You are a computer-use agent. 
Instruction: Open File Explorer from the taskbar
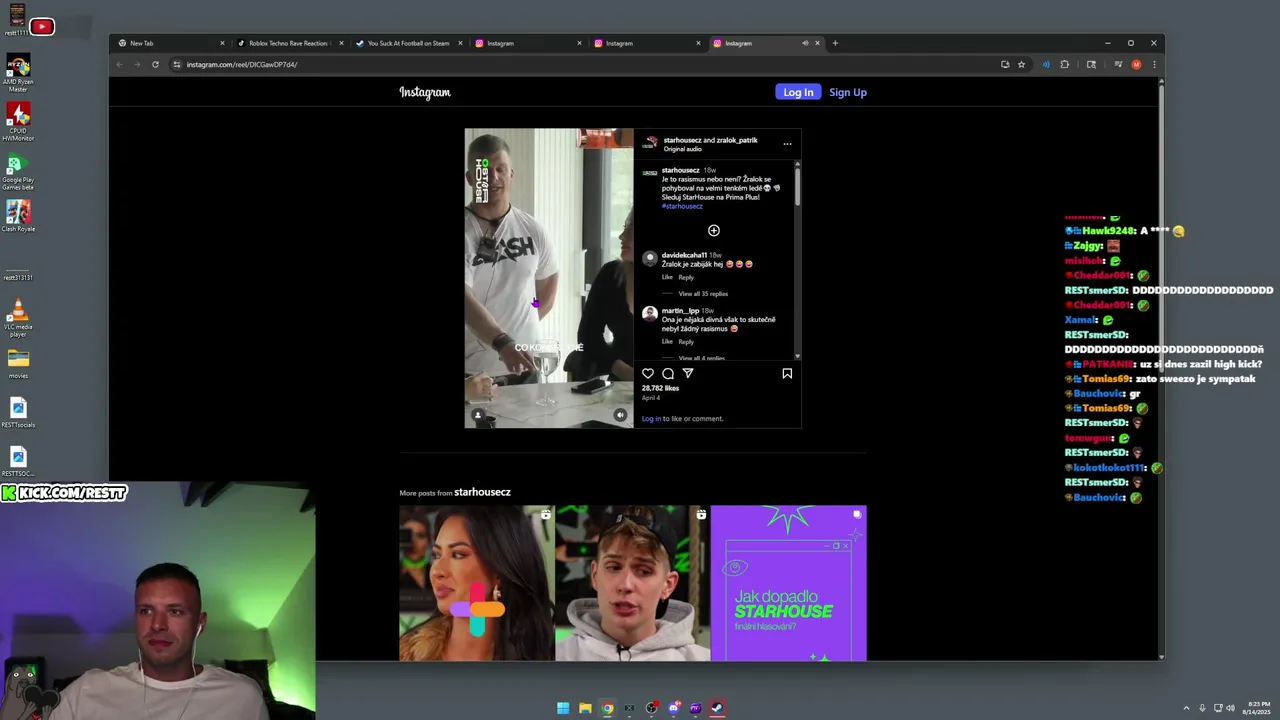click(x=585, y=708)
